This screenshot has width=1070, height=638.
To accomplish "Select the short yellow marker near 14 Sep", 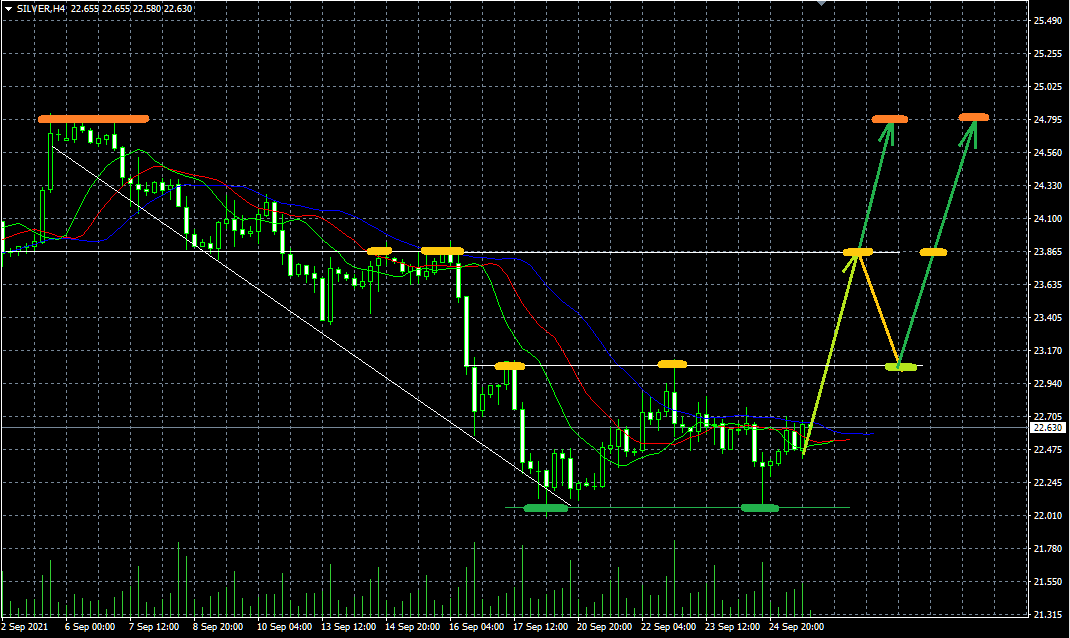I will click(x=379, y=251).
